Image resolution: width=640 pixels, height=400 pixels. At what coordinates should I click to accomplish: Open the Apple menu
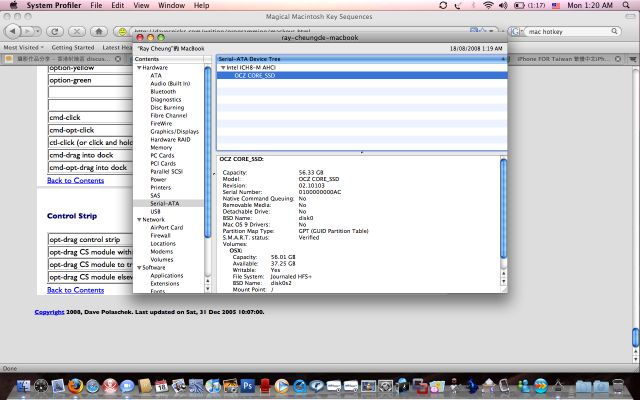pyautogui.click(x=13, y=5)
